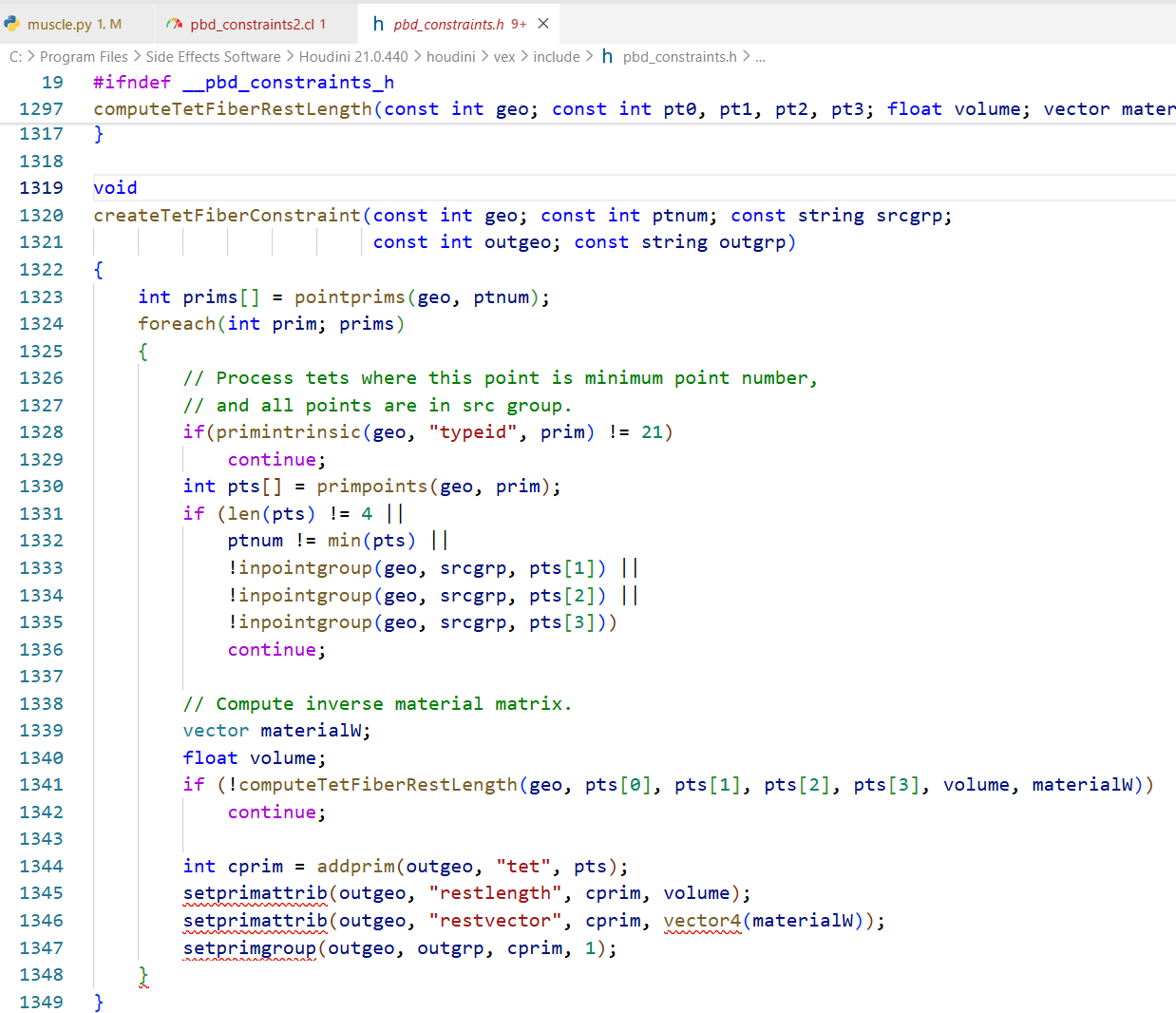Click the h icon on the active tab

click(378, 24)
